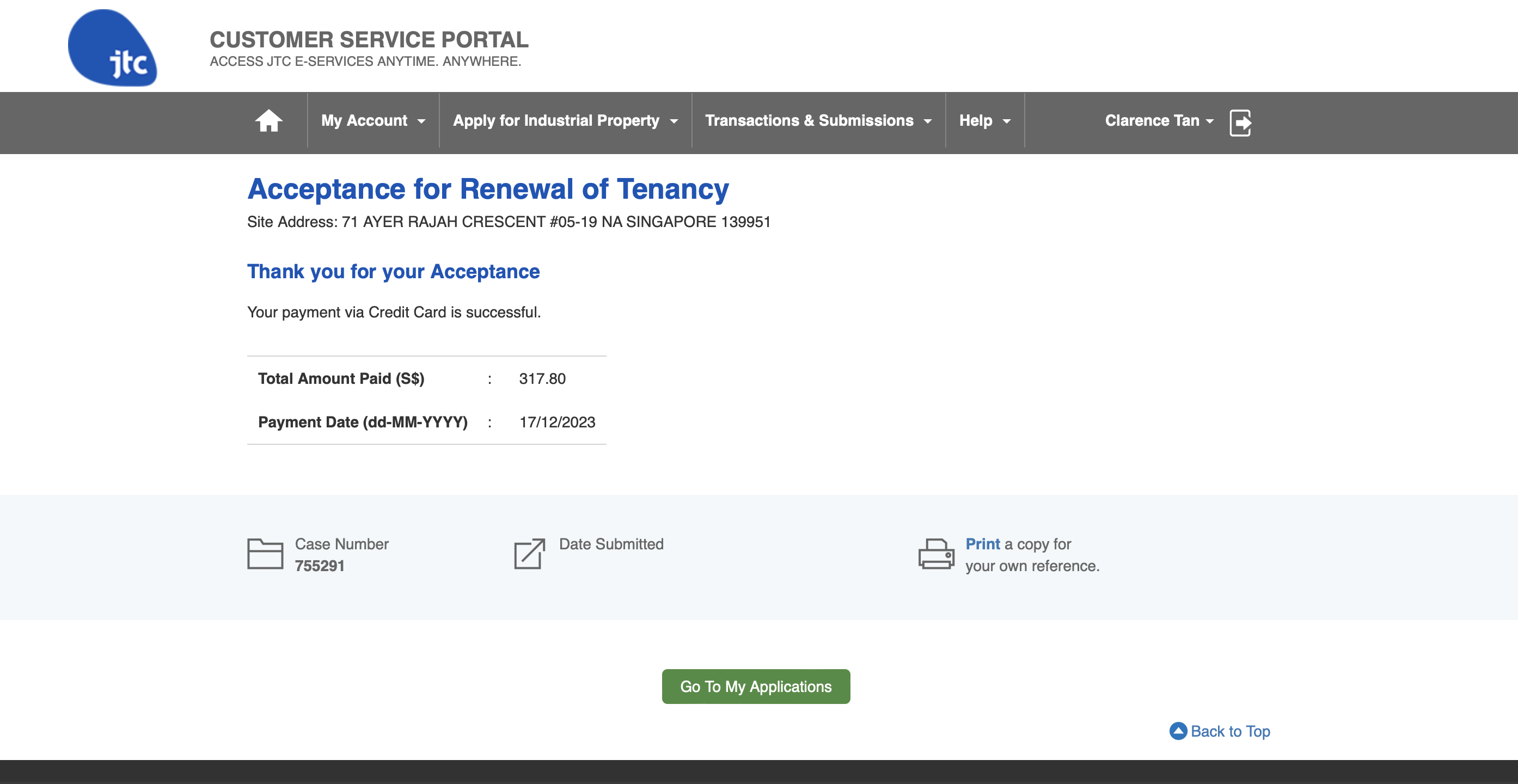Select the case number 755291
Image resolution: width=1518 pixels, height=784 pixels.
click(320, 566)
